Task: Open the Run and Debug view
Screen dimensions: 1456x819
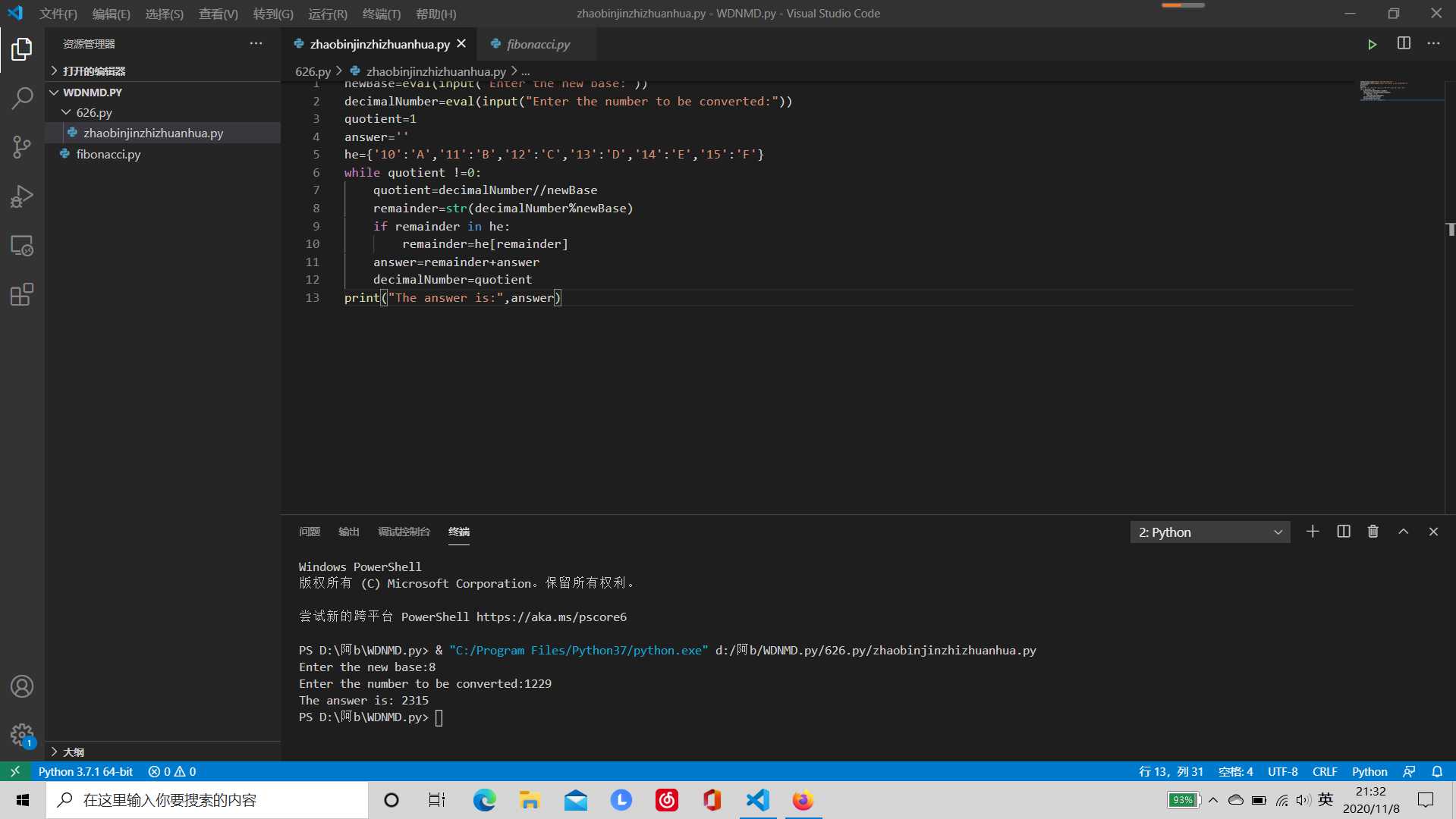Action: pyautogui.click(x=22, y=196)
